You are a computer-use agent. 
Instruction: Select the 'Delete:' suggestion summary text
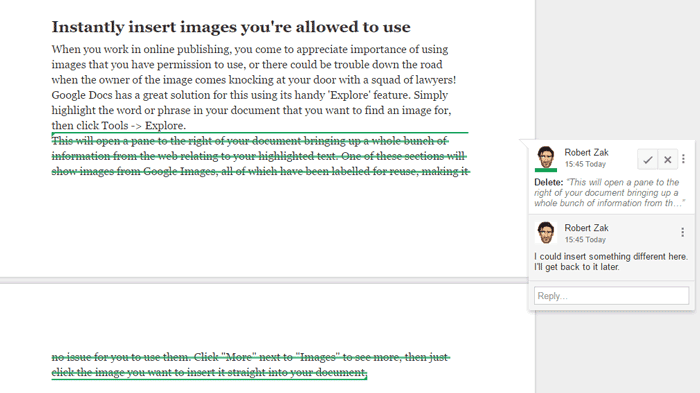[x=609, y=192]
